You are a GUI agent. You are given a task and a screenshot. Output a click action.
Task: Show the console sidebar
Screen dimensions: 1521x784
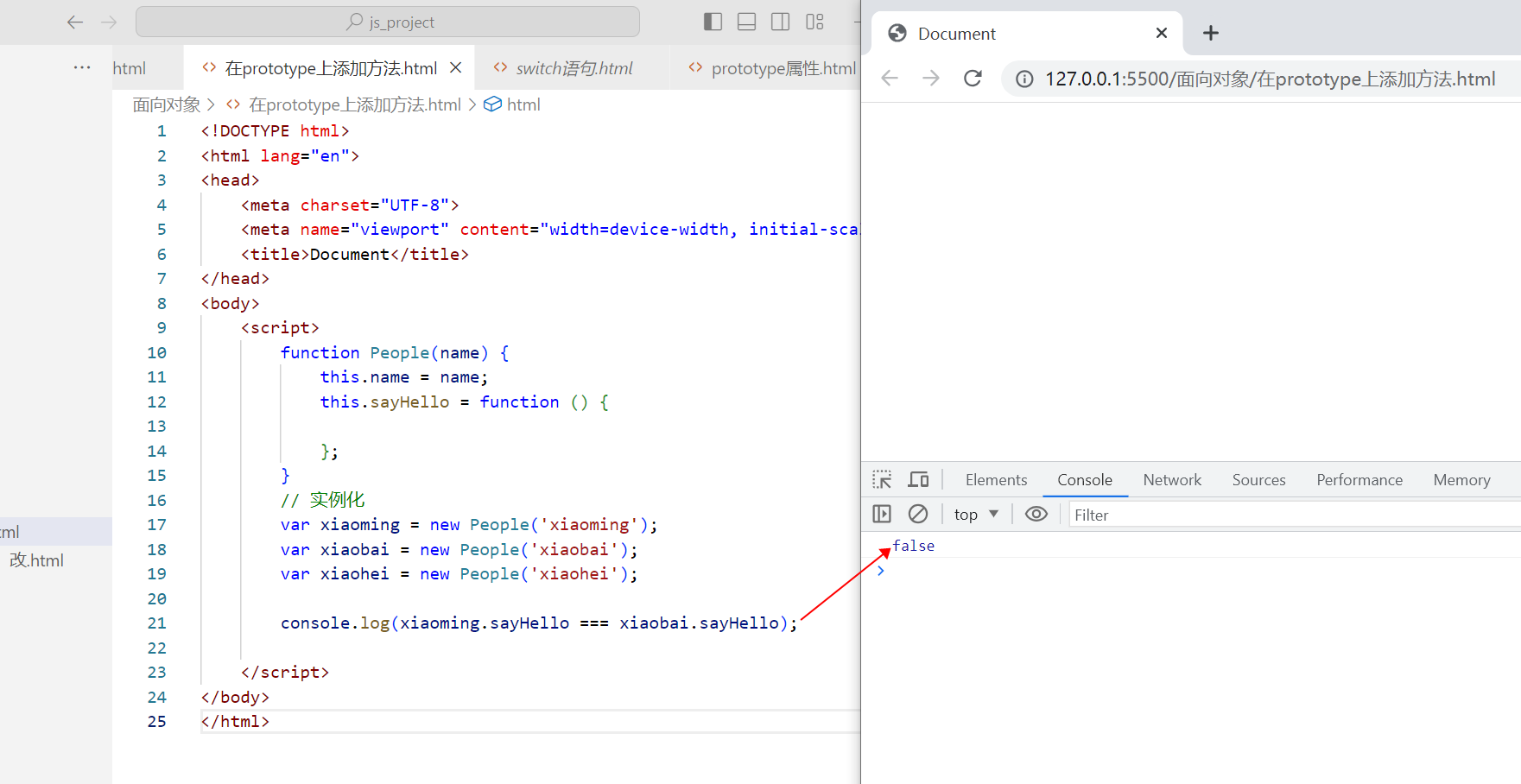coord(882,514)
